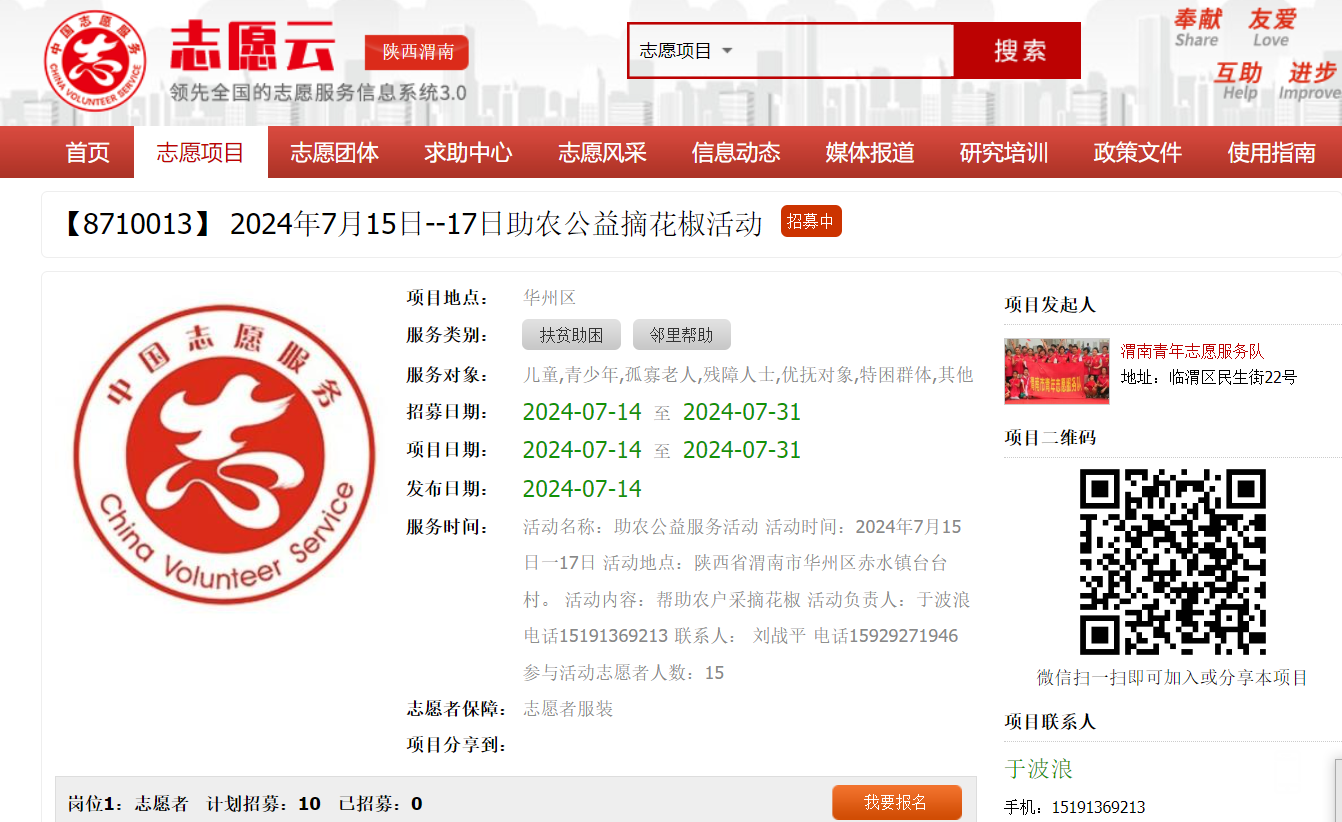1342x822 pixels.
Task: Click the 搜索 search button
Action: click(1018, 51)
